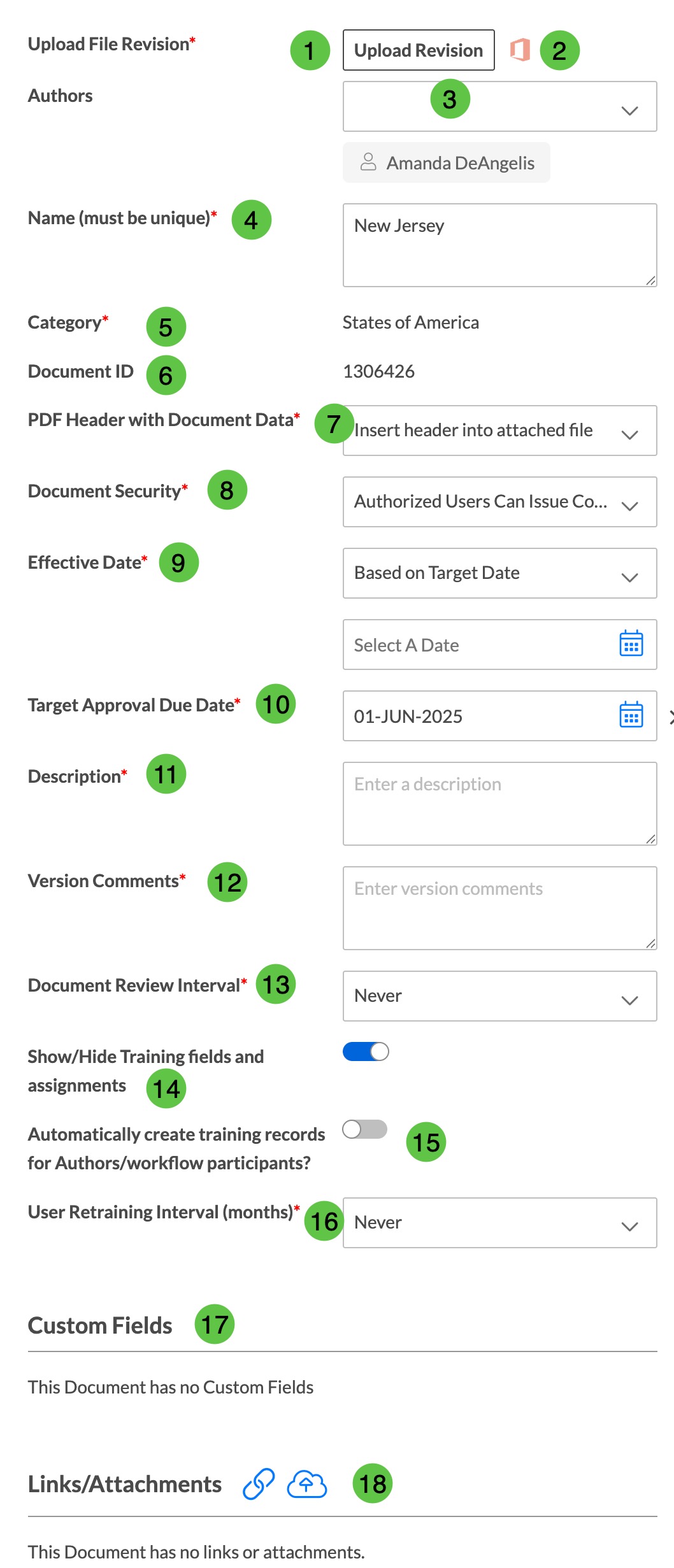This screenshot has height=1568, width=674.
Task: Click the chain link icon in Links/Attachments
Action: pos(259,1484)
